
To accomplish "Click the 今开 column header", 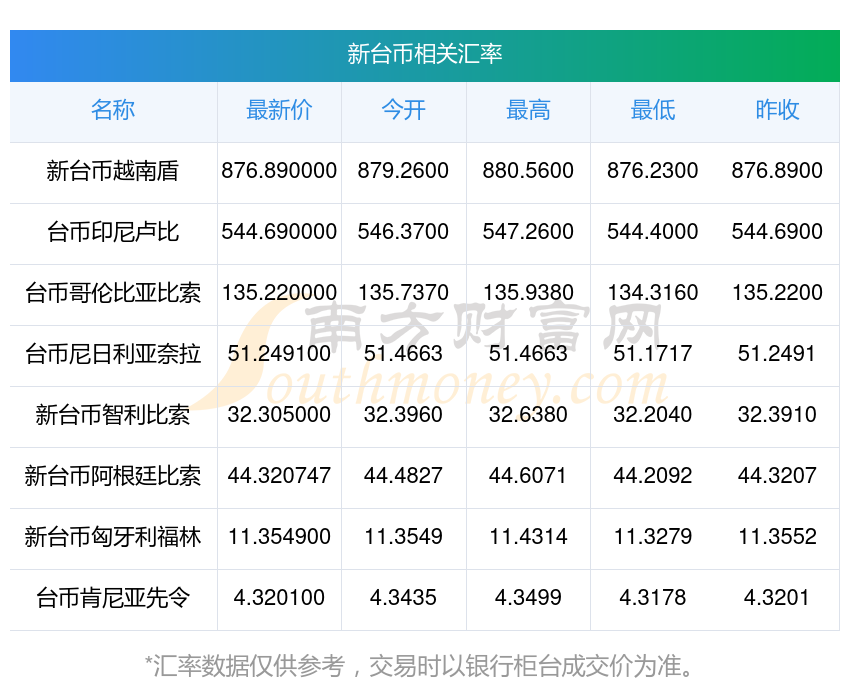I will pyautogui.click(x=403, y=110).
